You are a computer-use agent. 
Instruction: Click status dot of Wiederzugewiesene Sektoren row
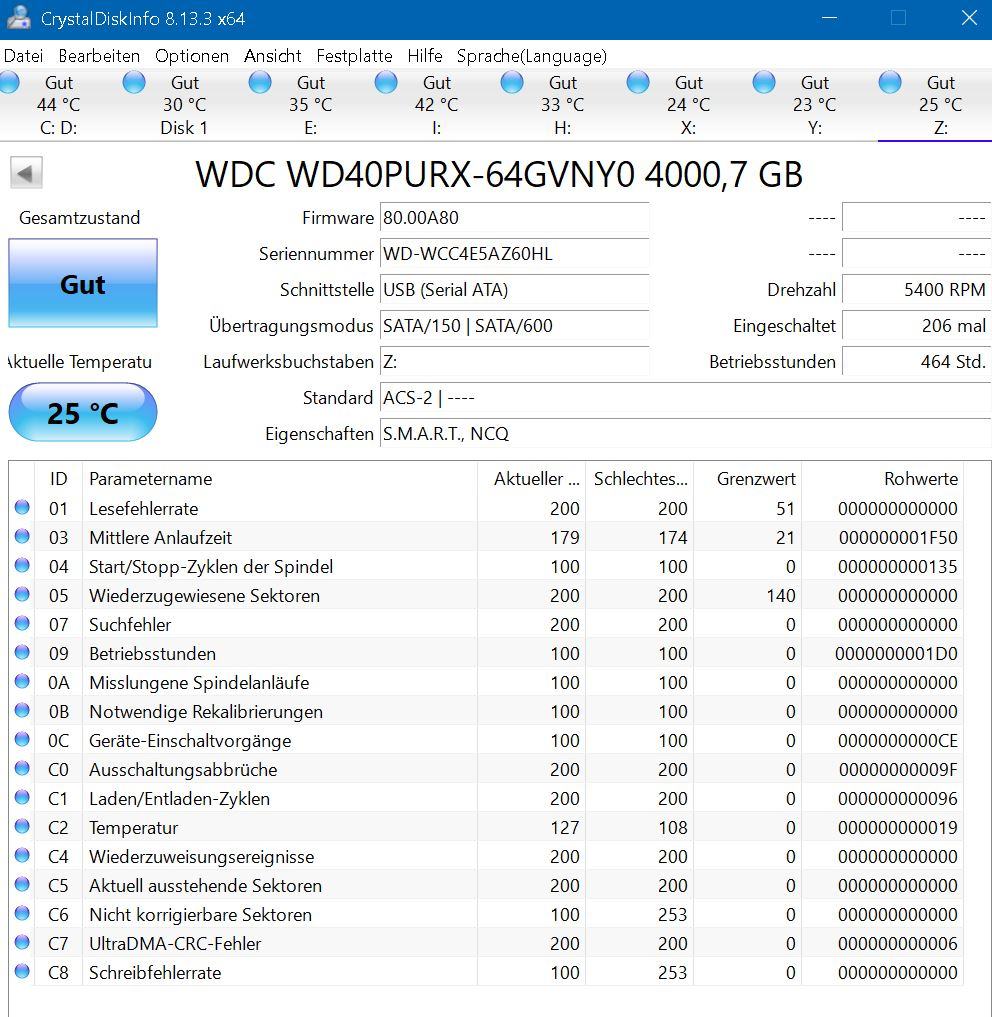point(22,594)
